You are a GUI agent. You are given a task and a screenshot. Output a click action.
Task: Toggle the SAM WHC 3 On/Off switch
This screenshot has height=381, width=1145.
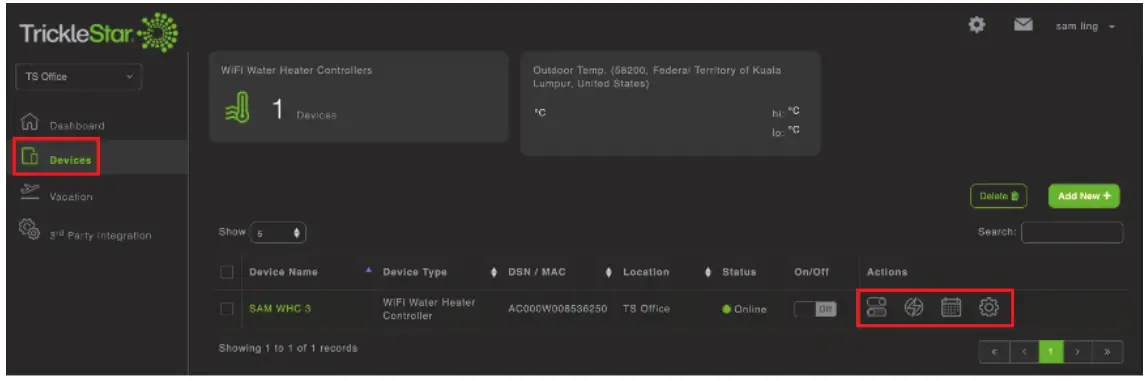click(816, 309)
